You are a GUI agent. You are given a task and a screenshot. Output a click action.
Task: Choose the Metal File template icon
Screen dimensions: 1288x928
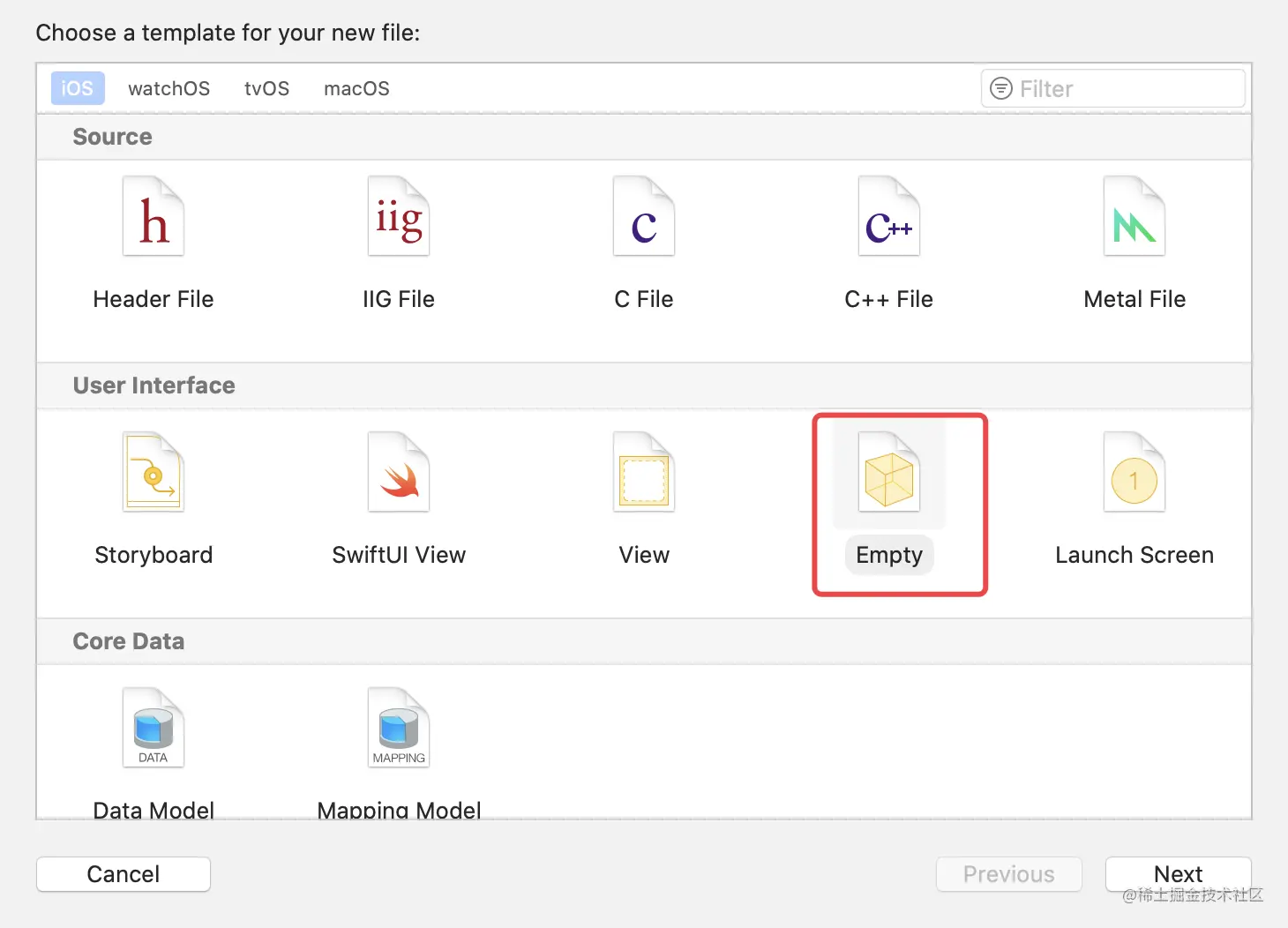coord(1134,217)
